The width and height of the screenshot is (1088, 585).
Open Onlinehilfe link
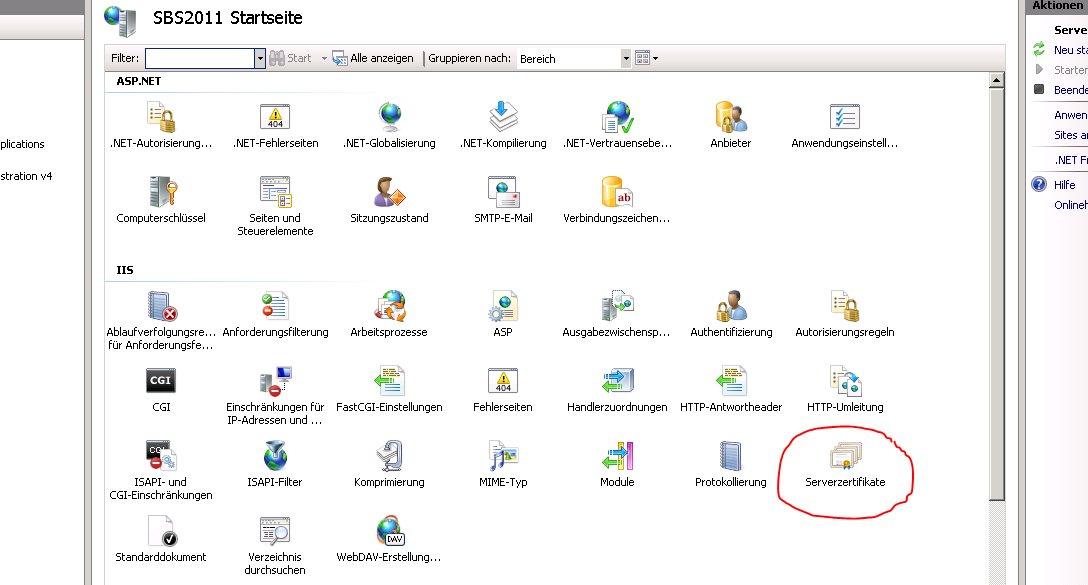pos(1071,205)
